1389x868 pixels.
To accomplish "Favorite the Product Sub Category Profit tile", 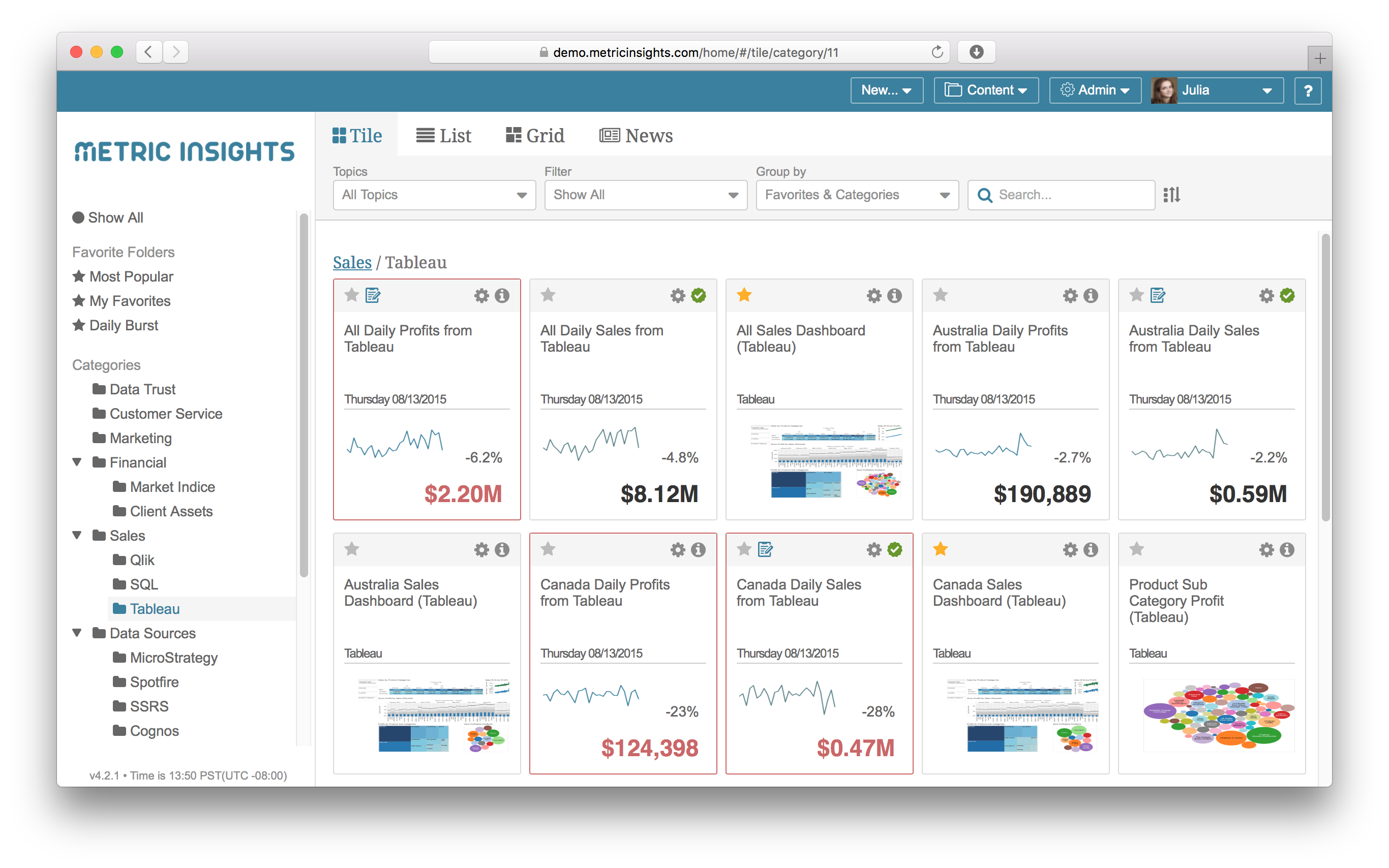I will pos(1137,549).
